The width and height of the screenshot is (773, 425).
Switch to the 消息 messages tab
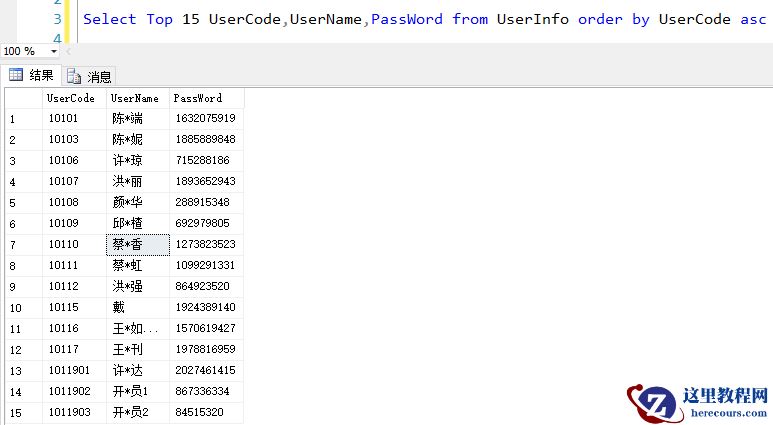(89, 76)
